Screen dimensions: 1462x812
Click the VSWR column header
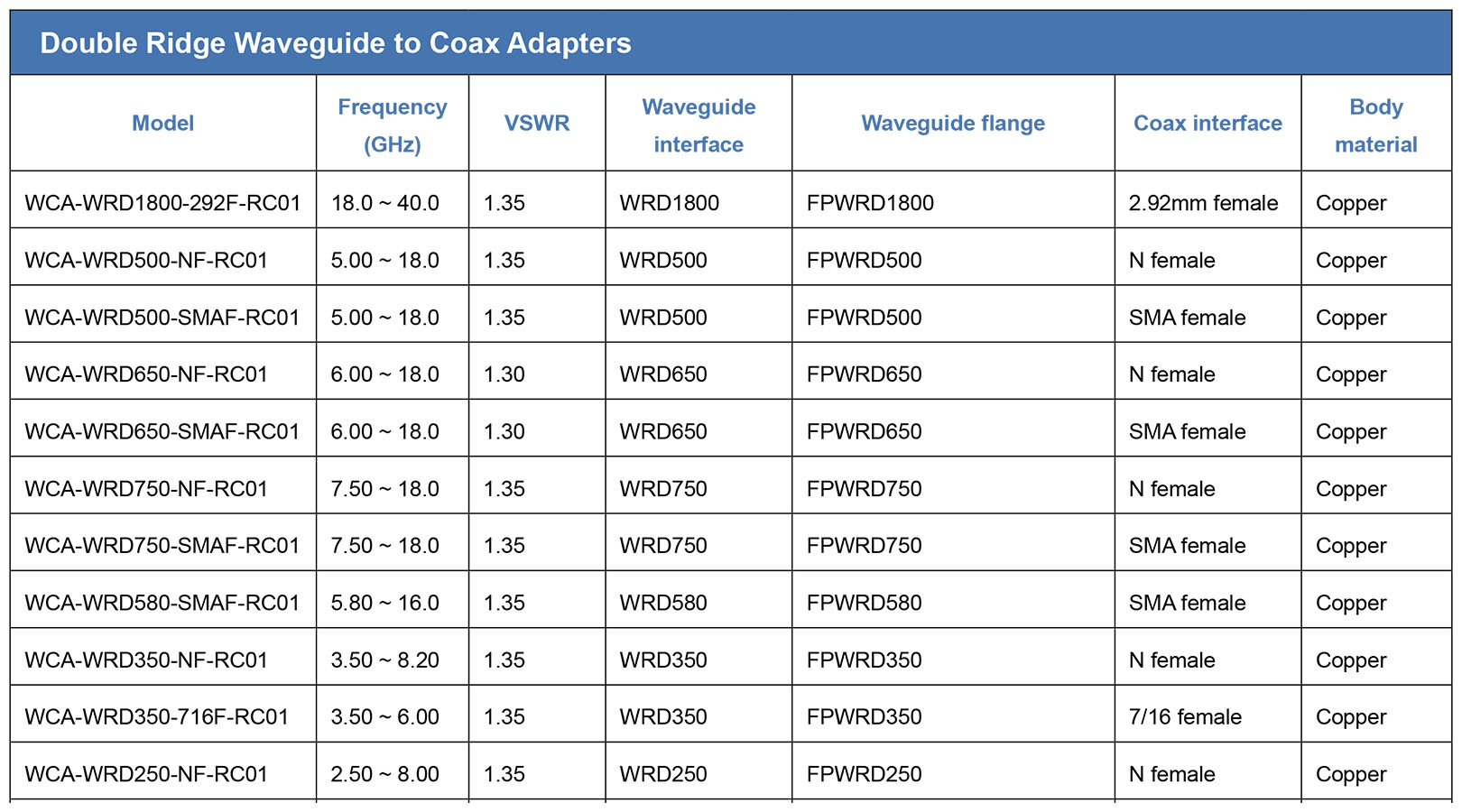tap(537, 124)
